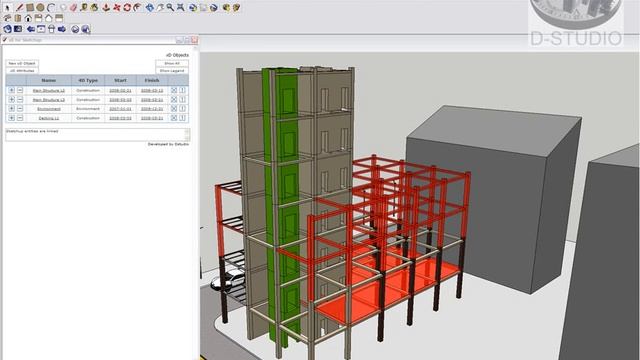Edit finish date of Environment row

coord(152,109)
